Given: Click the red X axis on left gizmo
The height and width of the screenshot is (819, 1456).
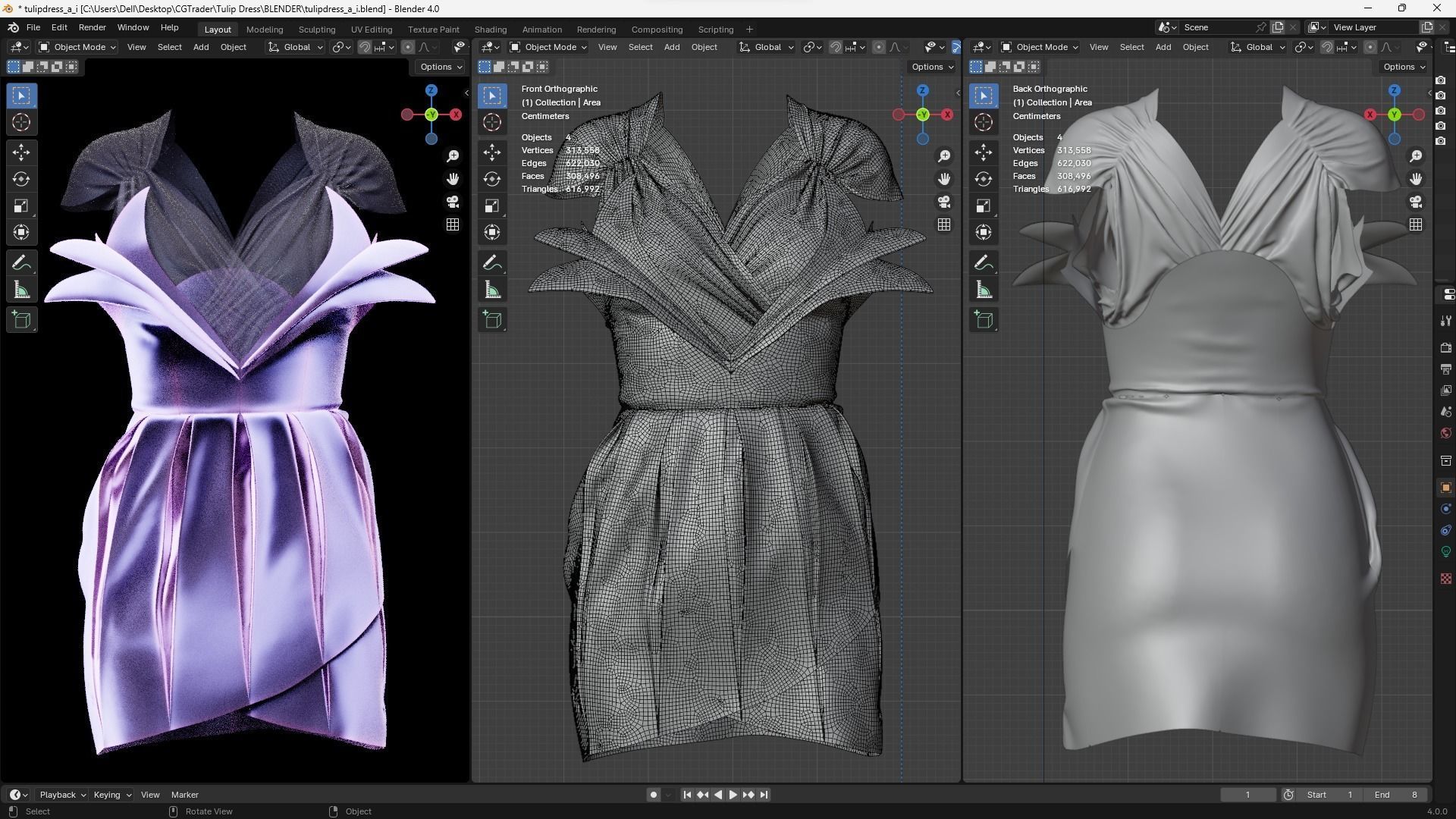Looking at the screenshot, I should [x=456, y=115].
